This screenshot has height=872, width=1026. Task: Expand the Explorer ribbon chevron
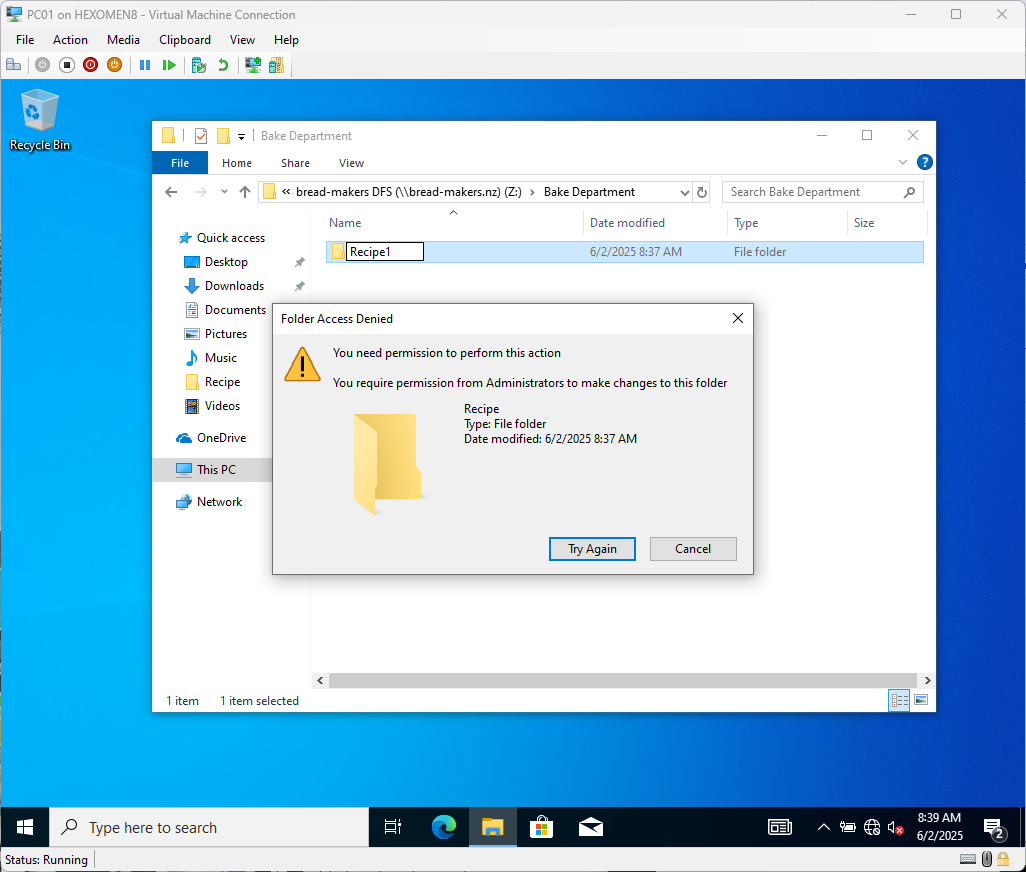coord(903,162)
